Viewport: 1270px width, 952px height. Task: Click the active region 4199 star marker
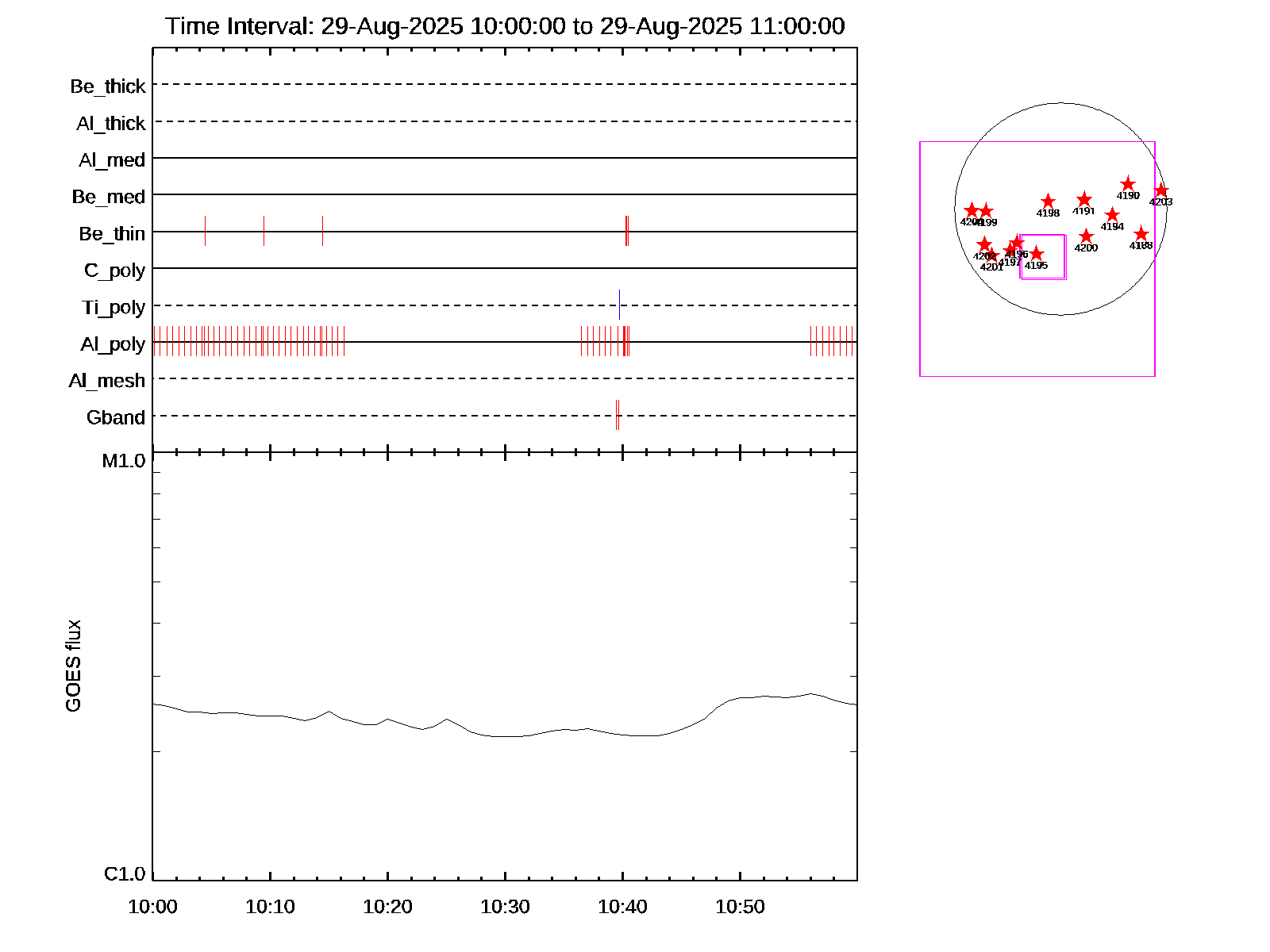coord(986,211)
